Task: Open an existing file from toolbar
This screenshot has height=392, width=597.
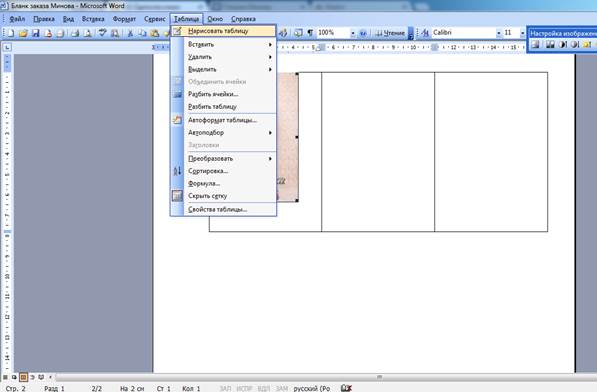Action: tap(23, 33)
